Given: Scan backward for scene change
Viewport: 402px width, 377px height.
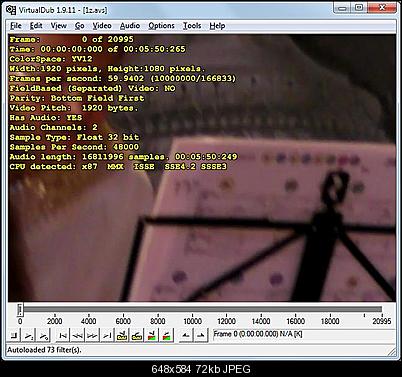Looking at the screenshot, I should tap(152, 335).
